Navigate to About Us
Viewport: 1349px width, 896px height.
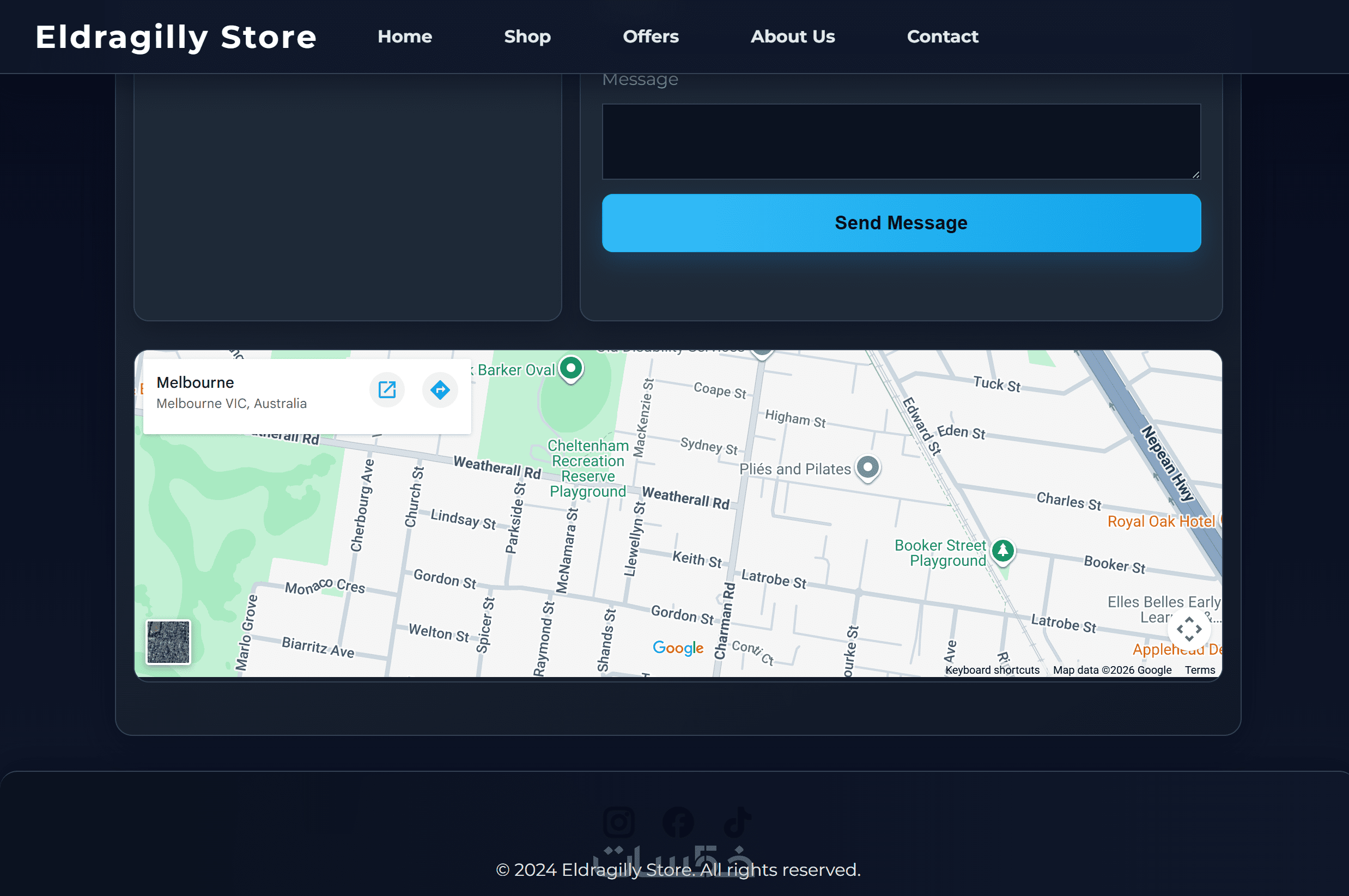792,36
